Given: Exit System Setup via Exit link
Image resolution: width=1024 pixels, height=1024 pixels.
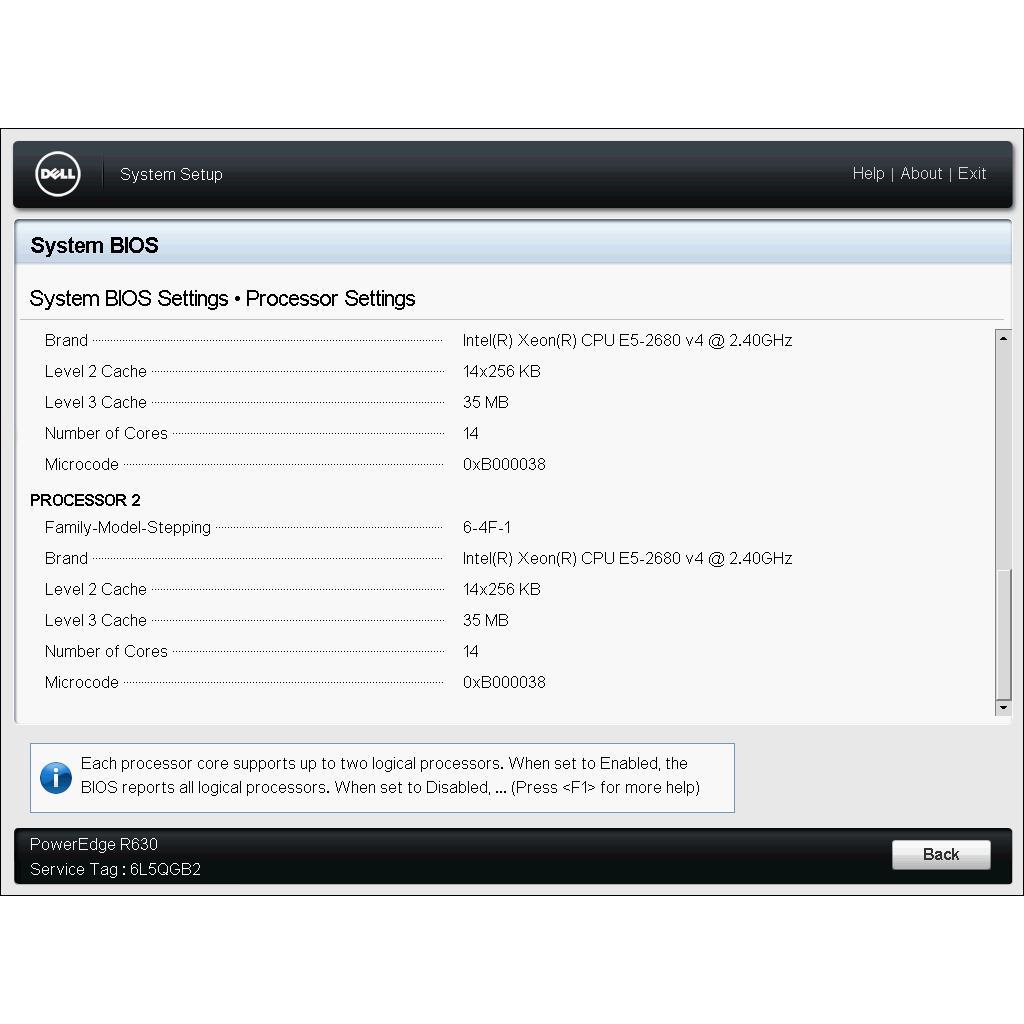Looking at the screenshot, I should (971, 174).
